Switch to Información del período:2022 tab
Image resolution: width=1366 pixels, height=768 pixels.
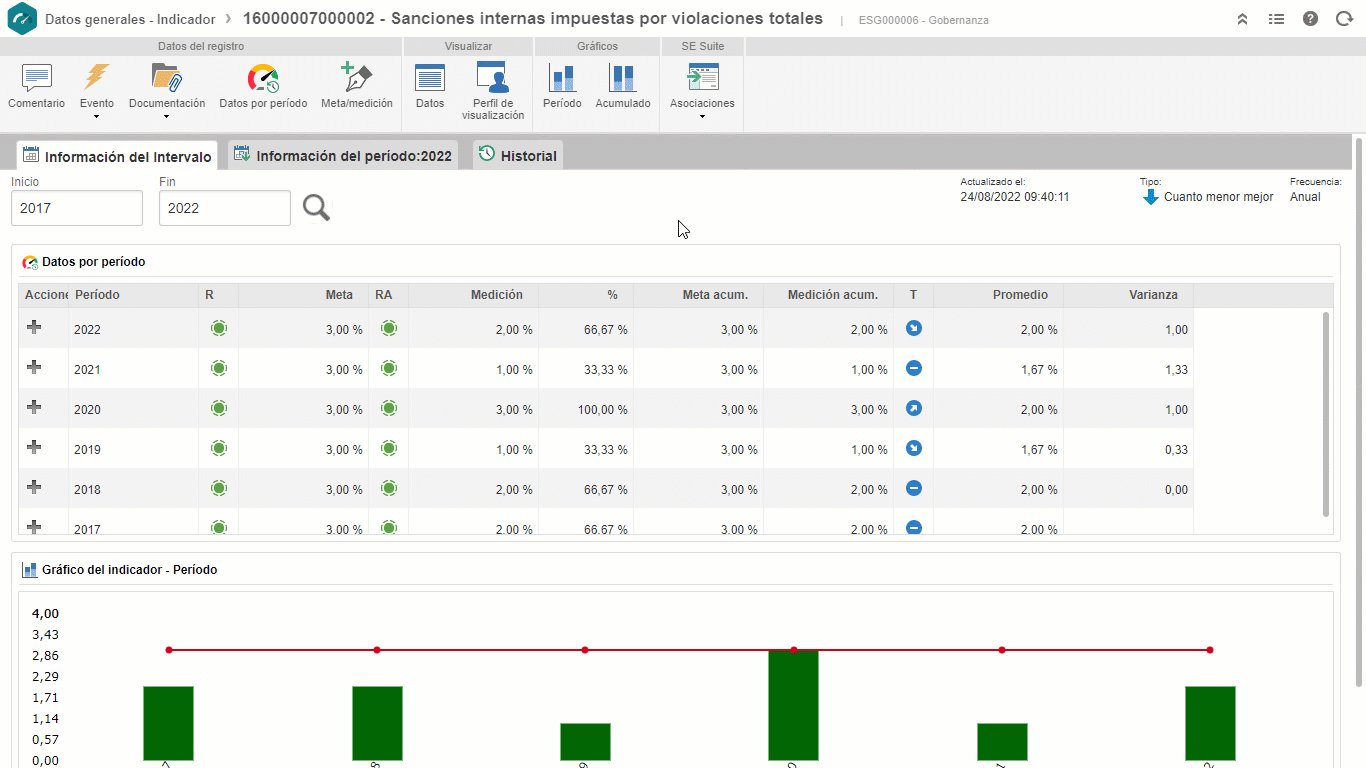click(x=343, y=155)
